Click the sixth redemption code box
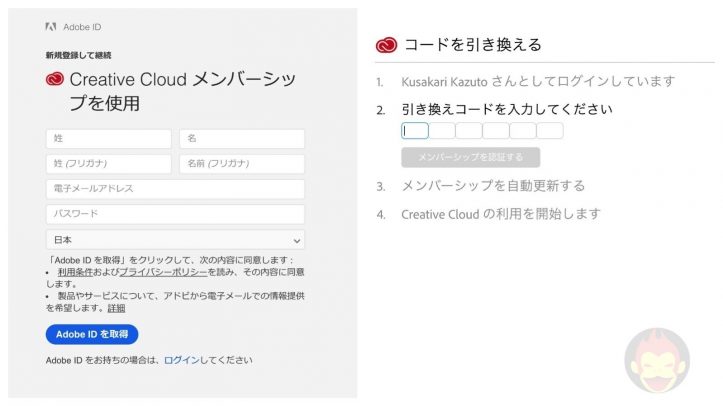Image resolution: width=723 pixels, height=406 pixels. tap(550, 131)
